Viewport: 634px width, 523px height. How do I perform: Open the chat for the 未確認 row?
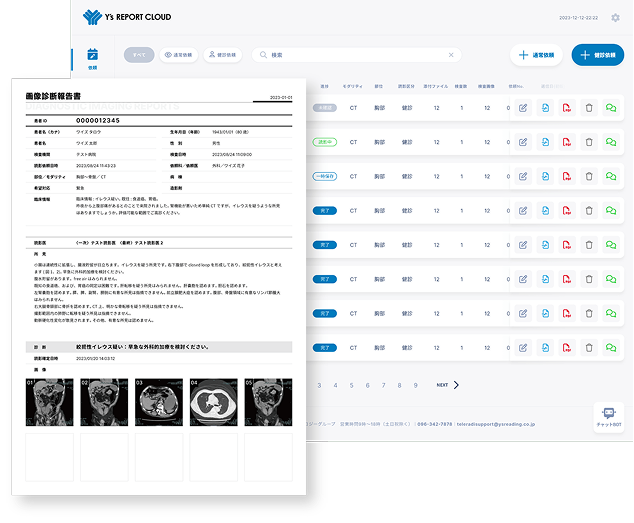pos(611,108)
